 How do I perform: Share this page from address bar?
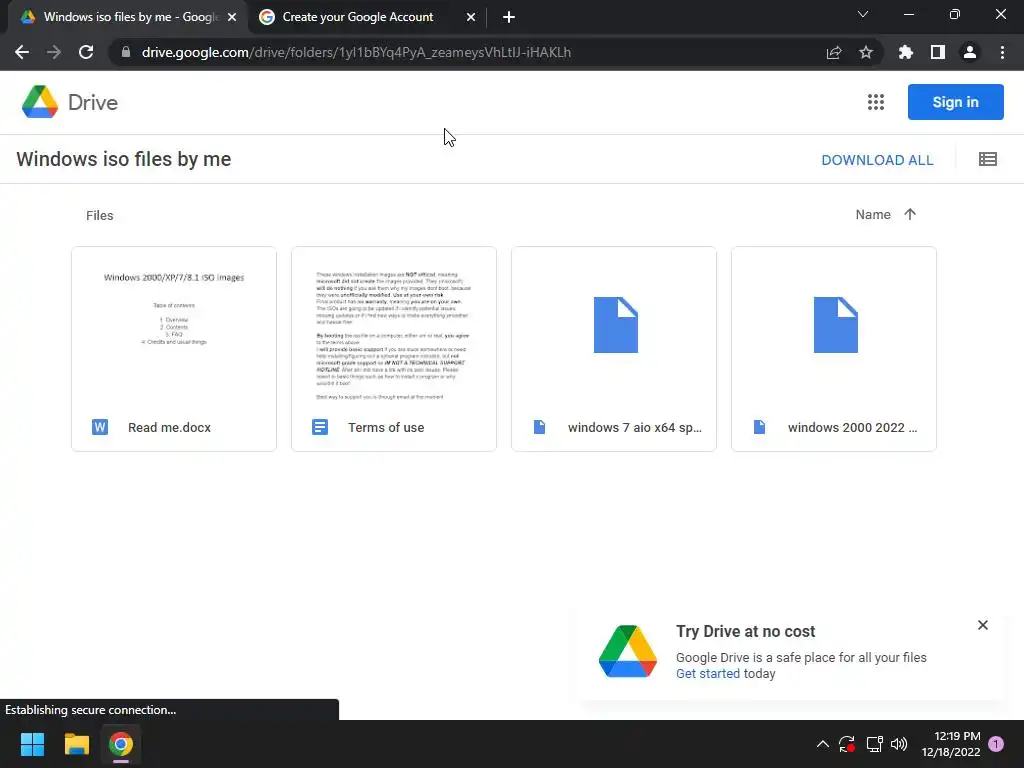(x=834, y=52)
